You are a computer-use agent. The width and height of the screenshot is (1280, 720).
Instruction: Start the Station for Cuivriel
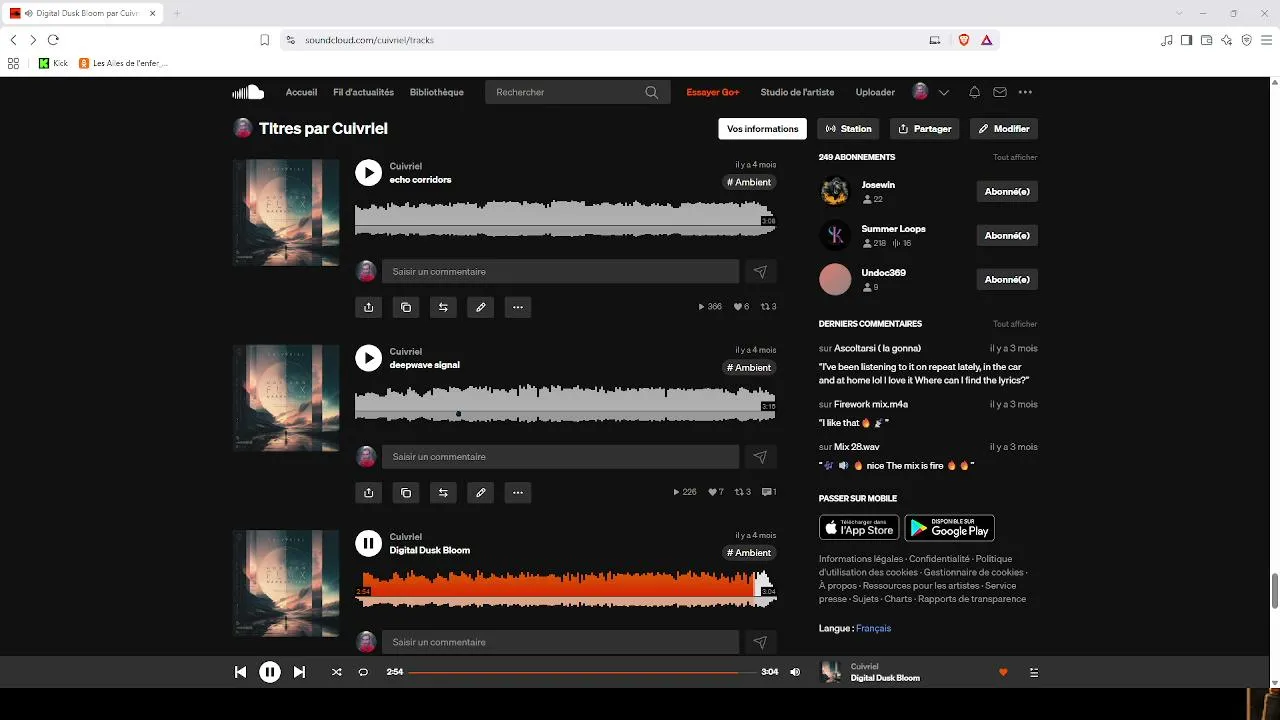pyautogui.click(x=848, y=129)
